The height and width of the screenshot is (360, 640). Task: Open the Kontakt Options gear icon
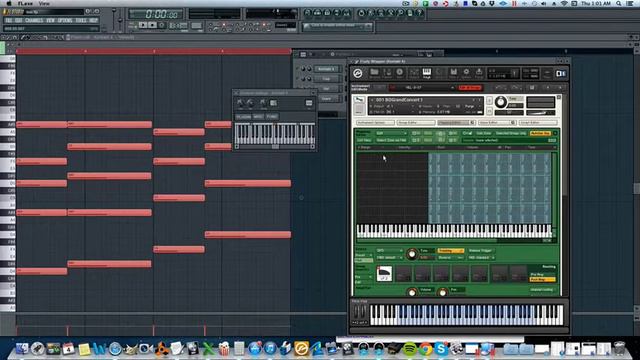click(466, 73)
